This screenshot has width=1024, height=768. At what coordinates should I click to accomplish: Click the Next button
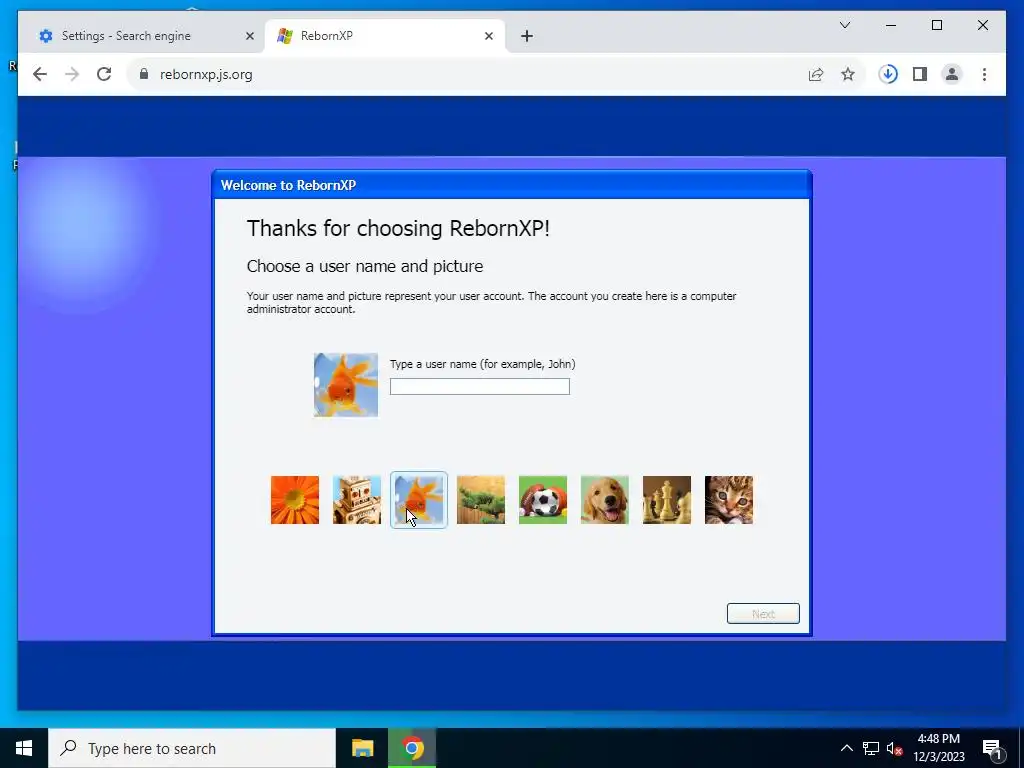[x=763, y=613]
